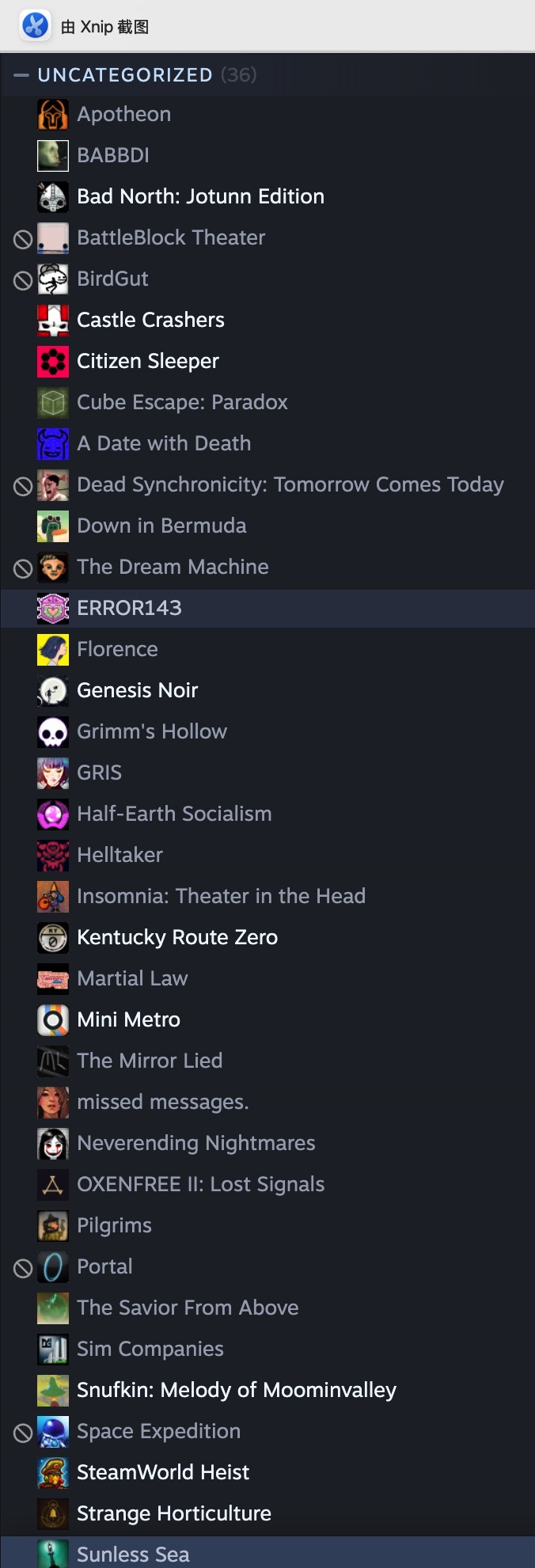Select the ERROR143 list entry
535x1568 pixels.
(129, 608)
